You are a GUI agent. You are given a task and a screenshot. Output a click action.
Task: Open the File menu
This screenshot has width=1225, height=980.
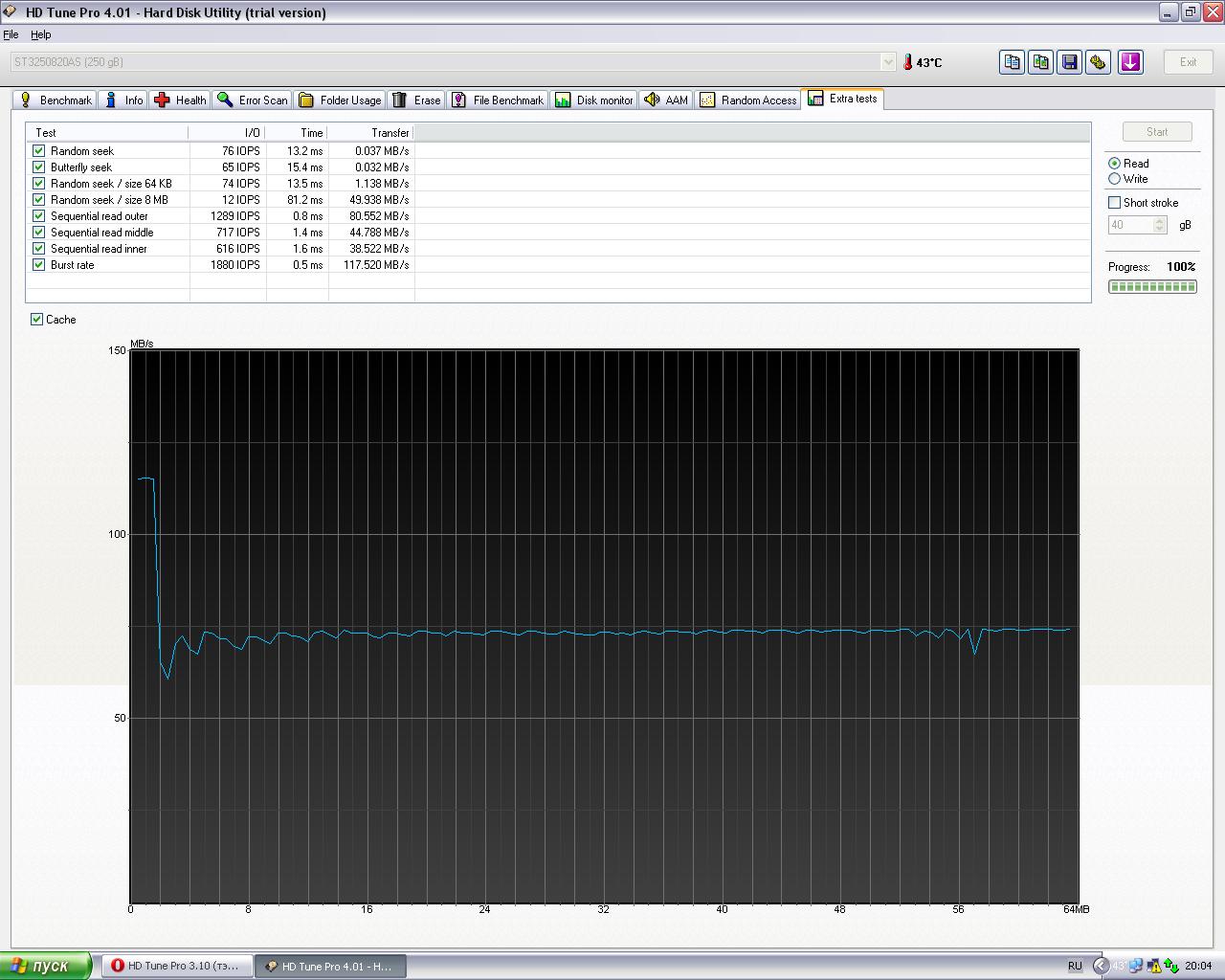(11, 34)
